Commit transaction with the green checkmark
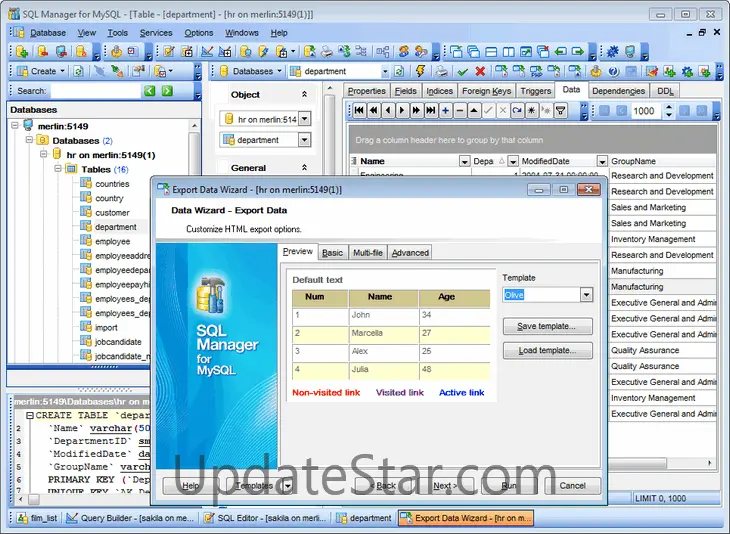This screenshot has width=730, height=534. tap(462, 71)
